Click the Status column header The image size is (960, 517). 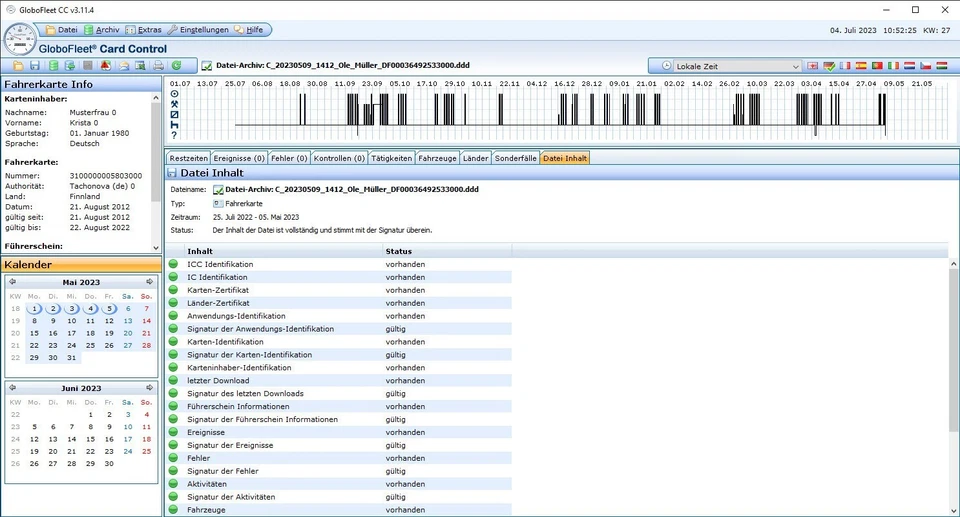click(399, 251)
